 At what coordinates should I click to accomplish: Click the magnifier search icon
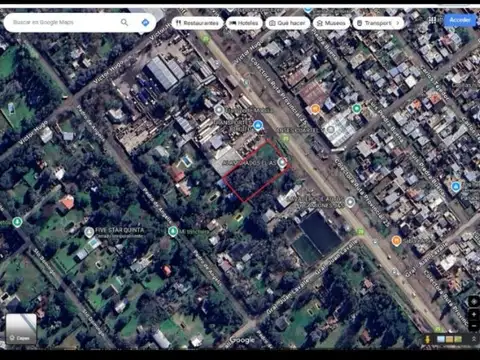pyautogui.click(x=124, y=22)
